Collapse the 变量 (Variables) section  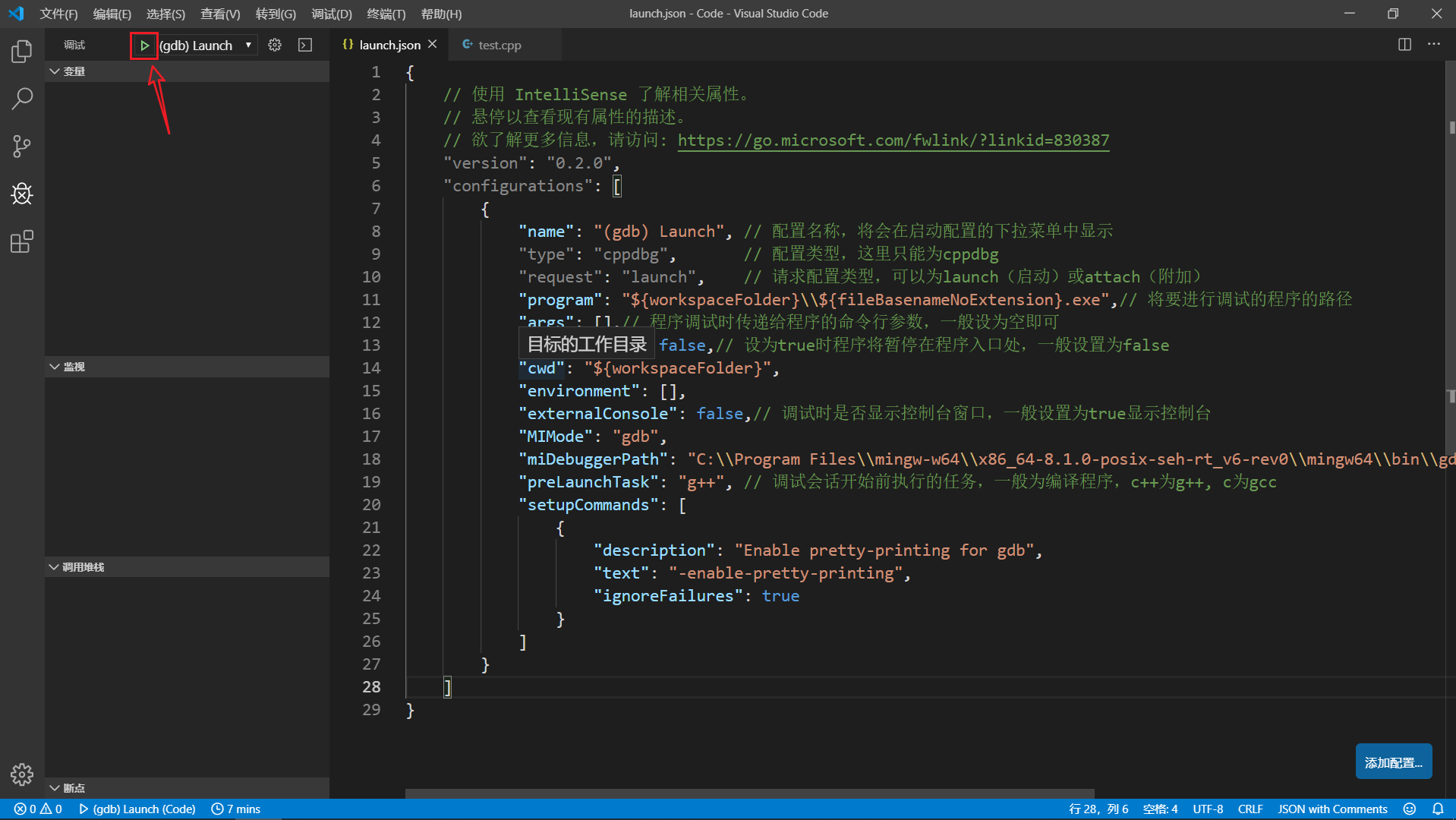(73, 71)
